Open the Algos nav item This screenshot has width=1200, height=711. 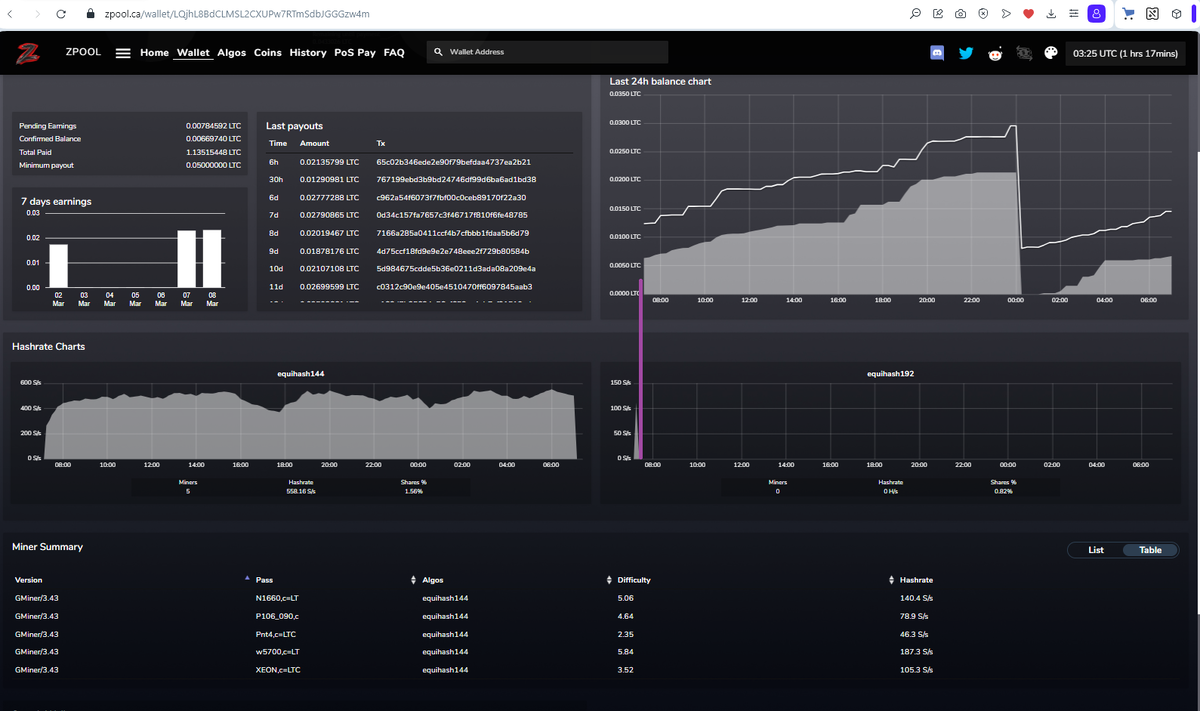(x=232, y=52)
